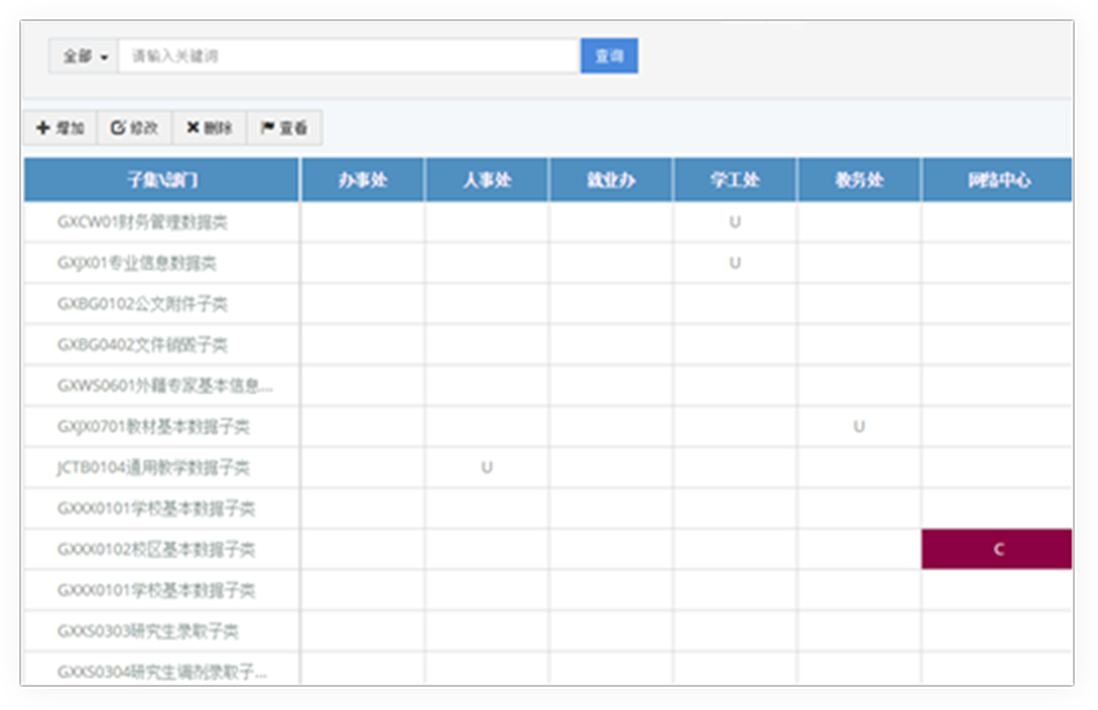Select the GXBG0402文件销毁子类 row label
Screen dimensions: 1098x710
click(x=142, y=345)
